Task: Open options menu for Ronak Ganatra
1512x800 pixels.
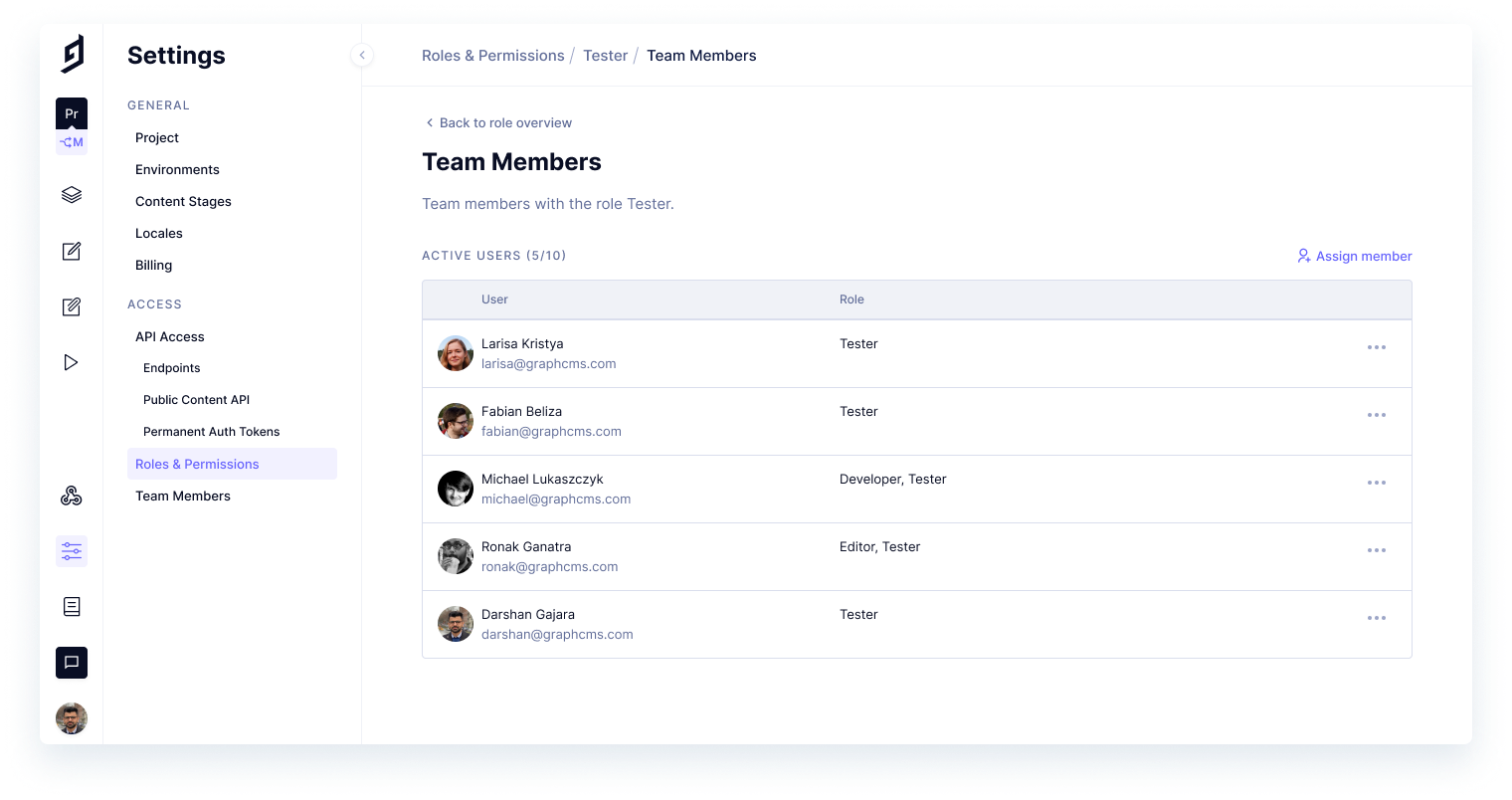Action: [x=1377, y=550]
